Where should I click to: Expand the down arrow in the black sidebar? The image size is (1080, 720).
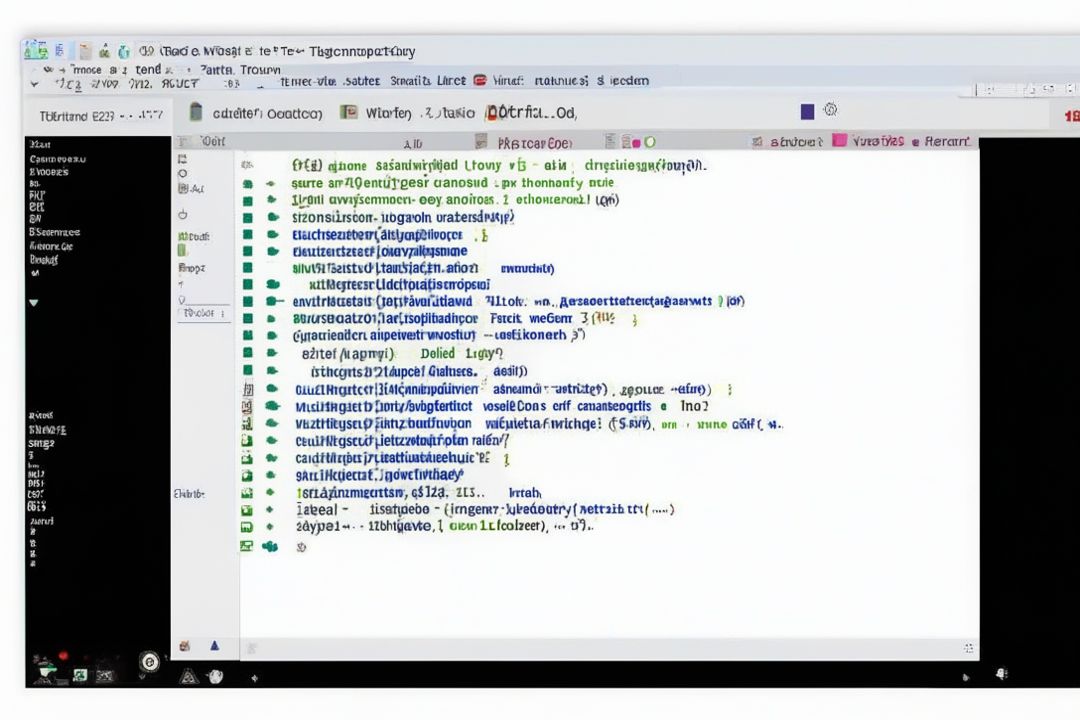pyautogui.click(x=34, y=301)
